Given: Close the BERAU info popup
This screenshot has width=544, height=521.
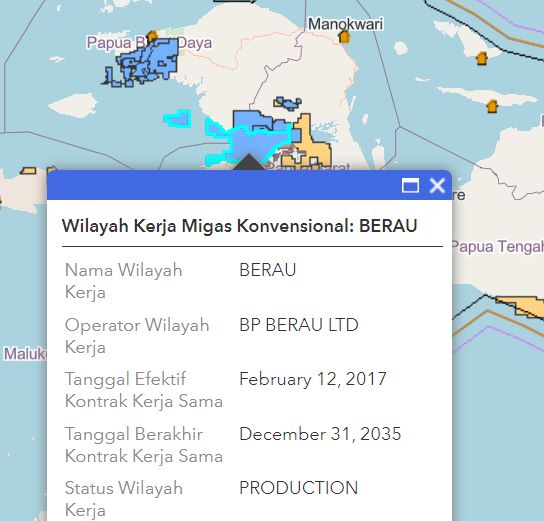Looking at the screenshot, I should pyautogui.click(x=437, y=185).
